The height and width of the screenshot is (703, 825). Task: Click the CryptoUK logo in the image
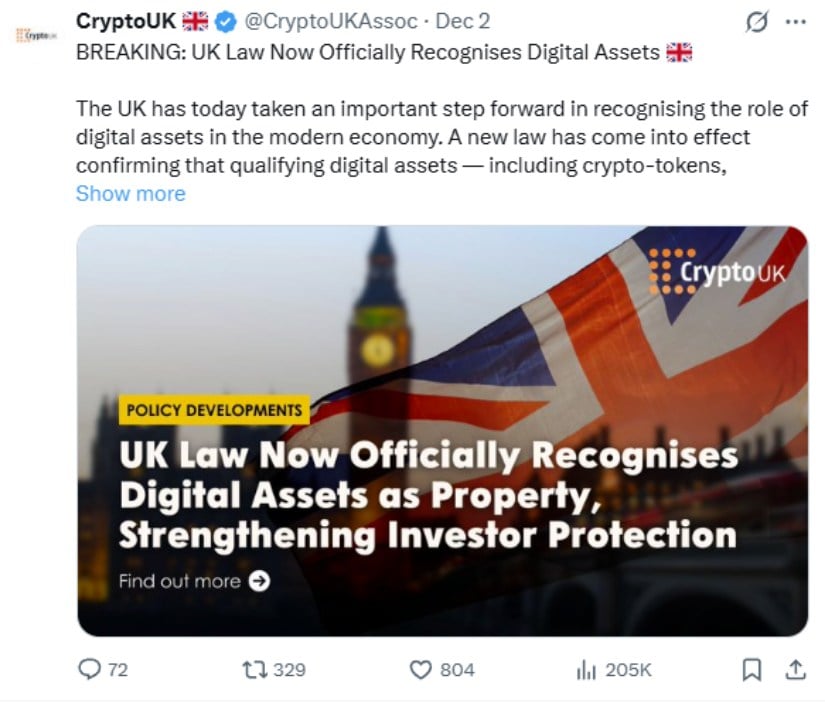coord(717,271)
